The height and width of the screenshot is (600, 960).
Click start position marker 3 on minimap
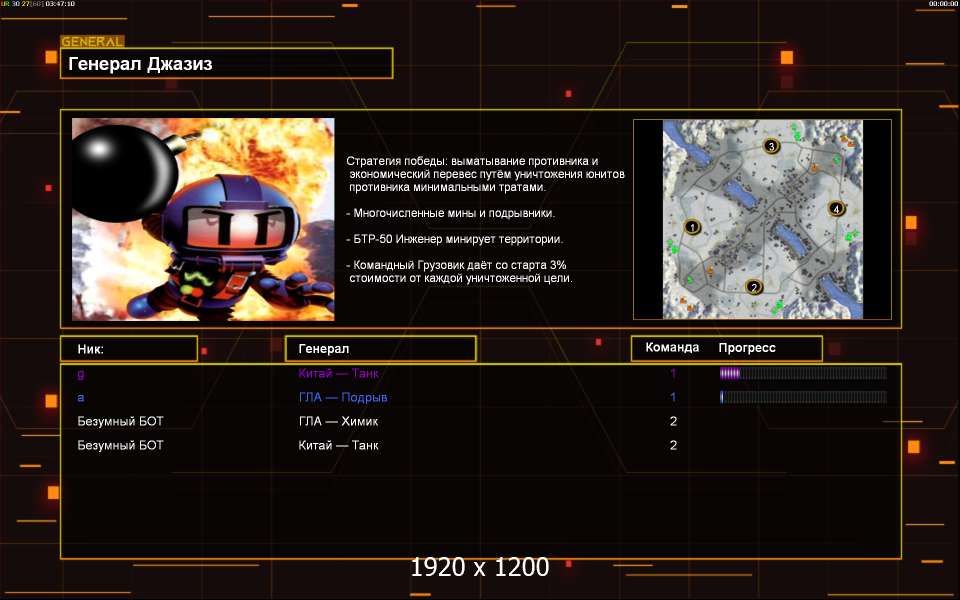pos(771,146)
